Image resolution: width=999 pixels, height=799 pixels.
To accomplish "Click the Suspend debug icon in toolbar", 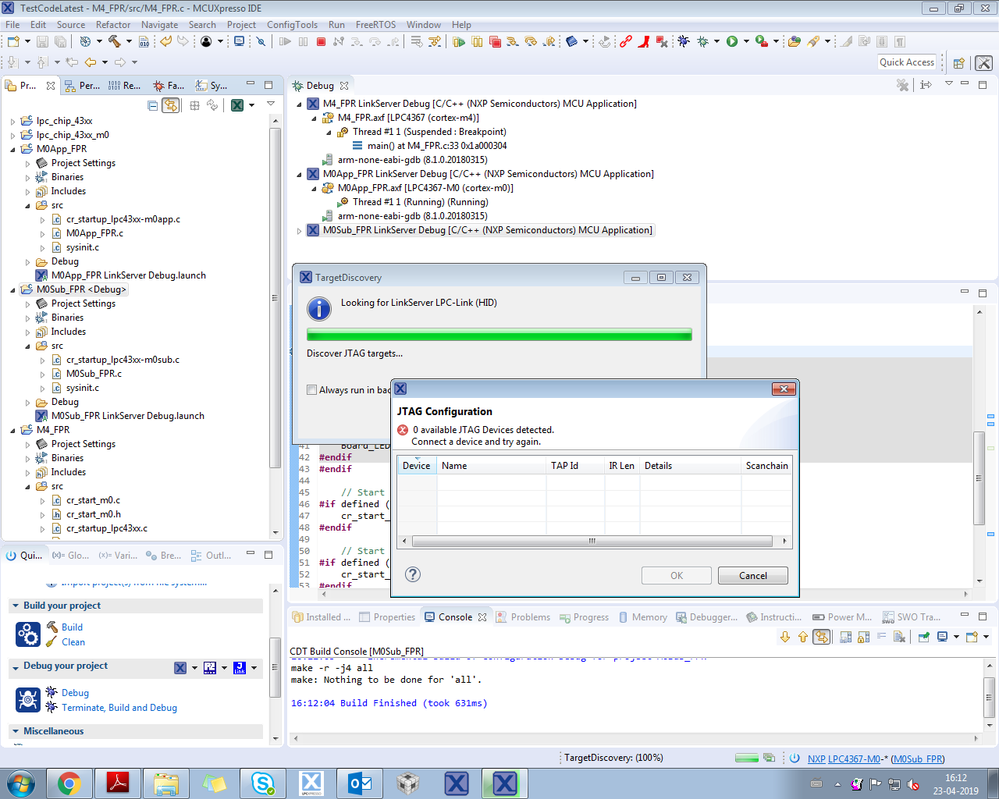I will (303, 41).
